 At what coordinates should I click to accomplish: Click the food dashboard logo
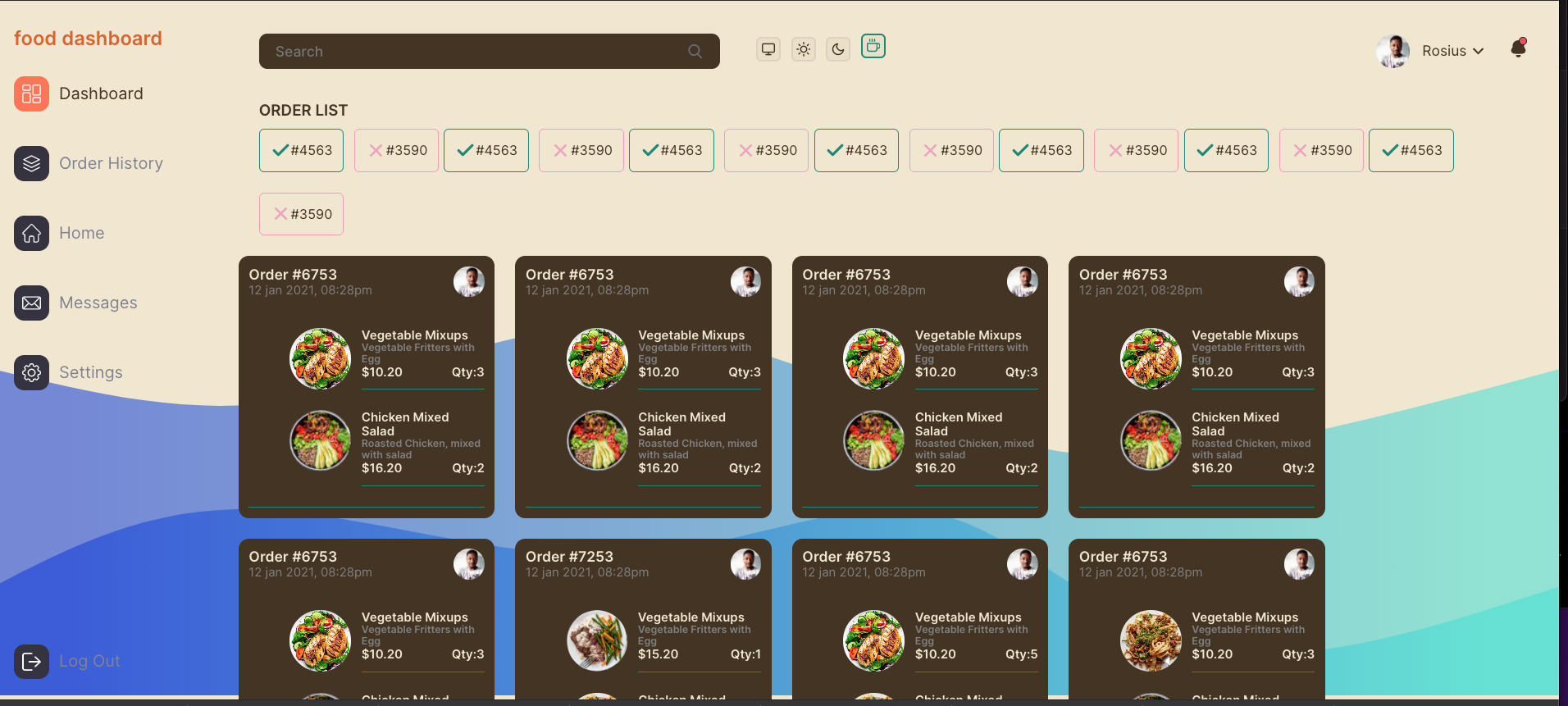pyautogui.click(x=88, y=39)
